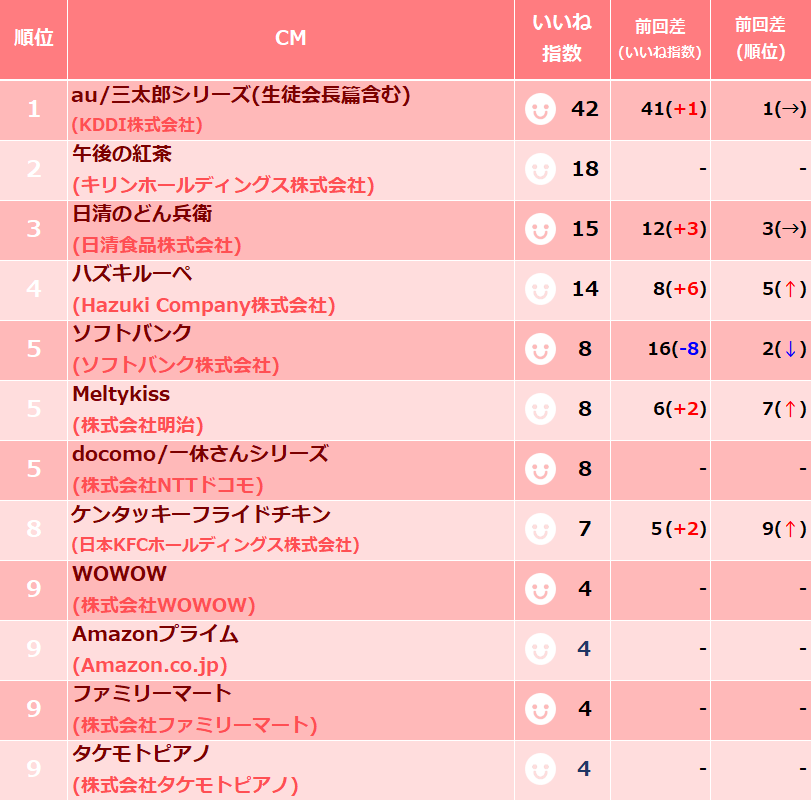Select the 順位 column header
This screenshot has width=811, height=800.
pyautogui.click(x=34, y=39)
